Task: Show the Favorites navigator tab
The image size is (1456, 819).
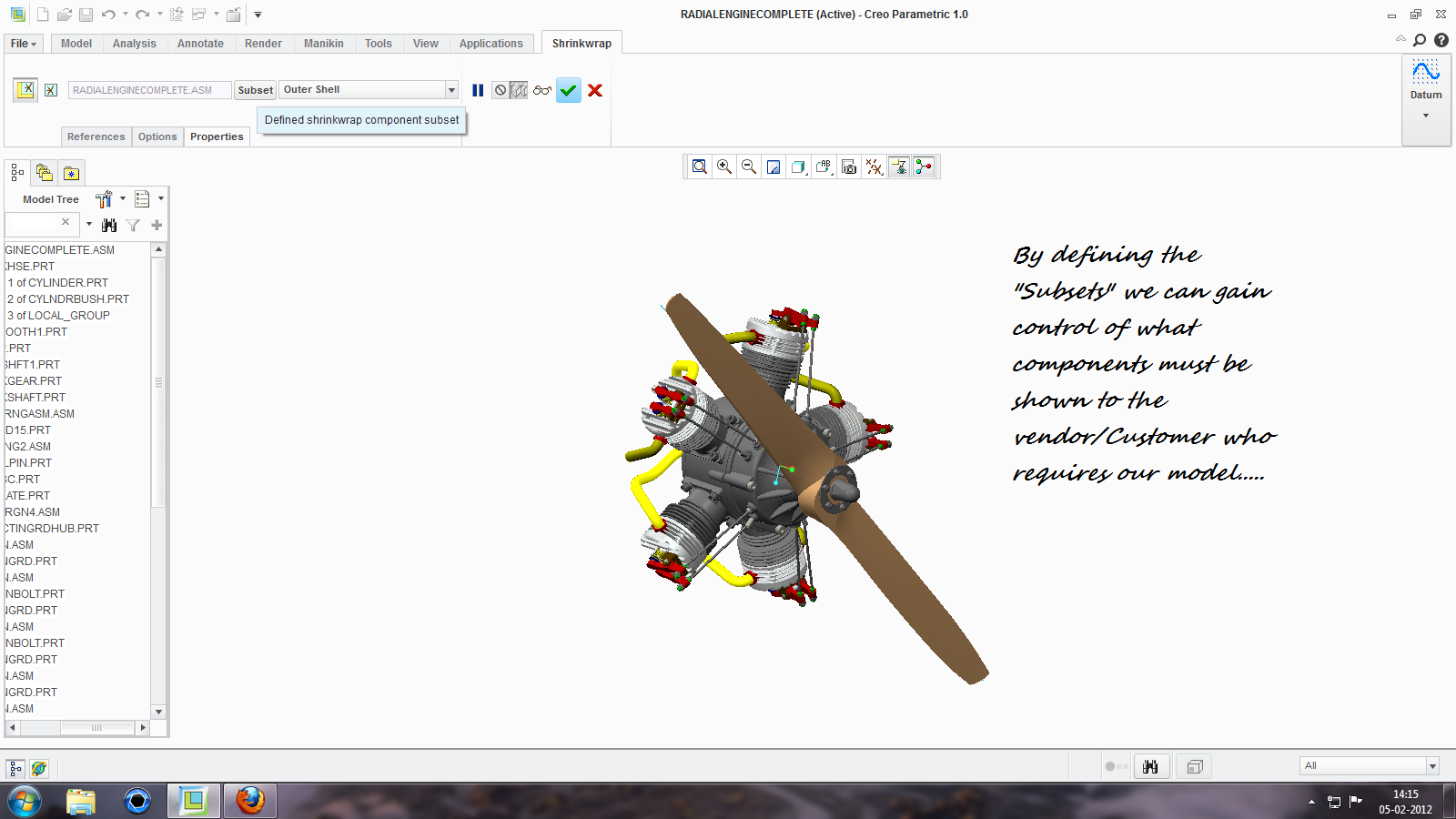Action: (71, 173)
